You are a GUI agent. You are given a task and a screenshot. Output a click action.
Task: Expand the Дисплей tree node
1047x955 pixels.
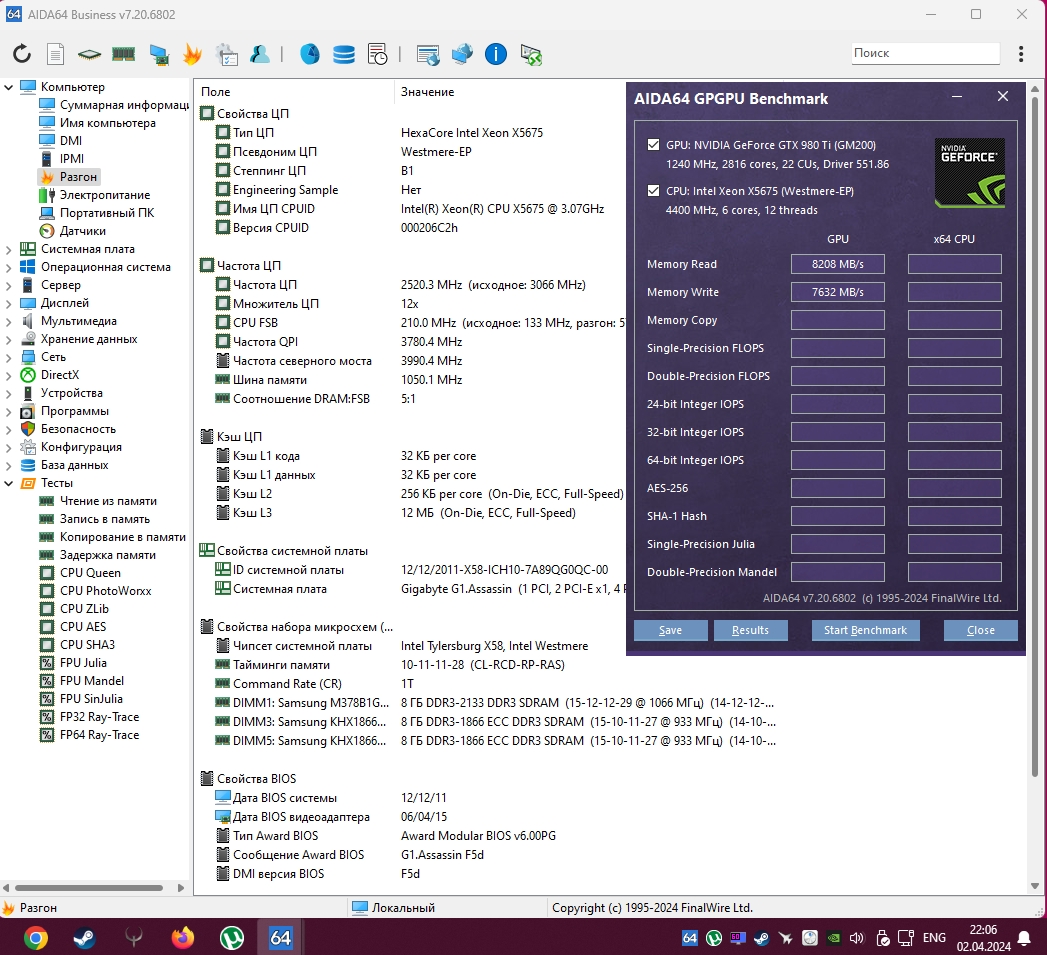tap(8, 303)
